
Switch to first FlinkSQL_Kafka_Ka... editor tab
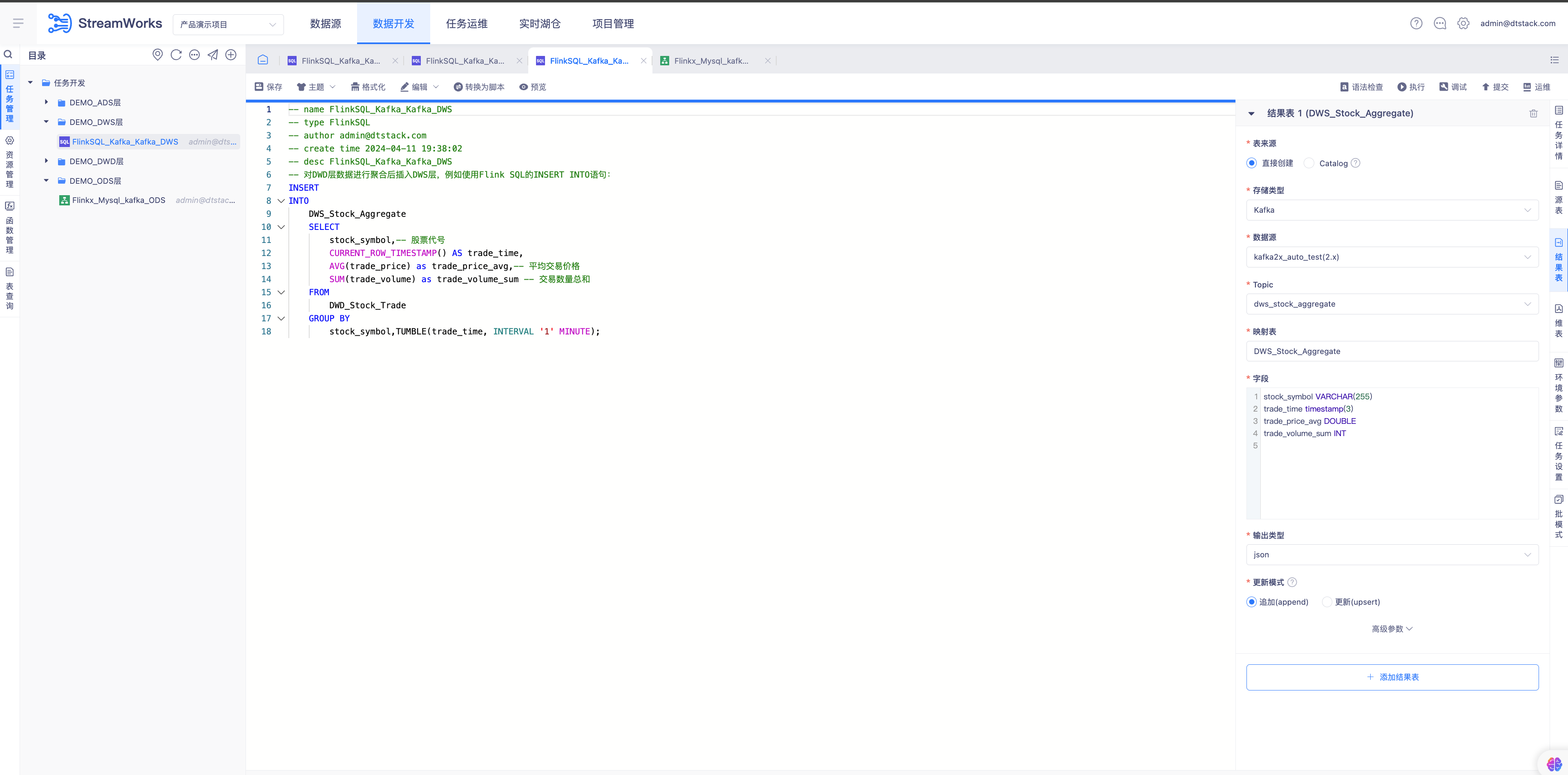pyautogui.click(x=340, y=61)
